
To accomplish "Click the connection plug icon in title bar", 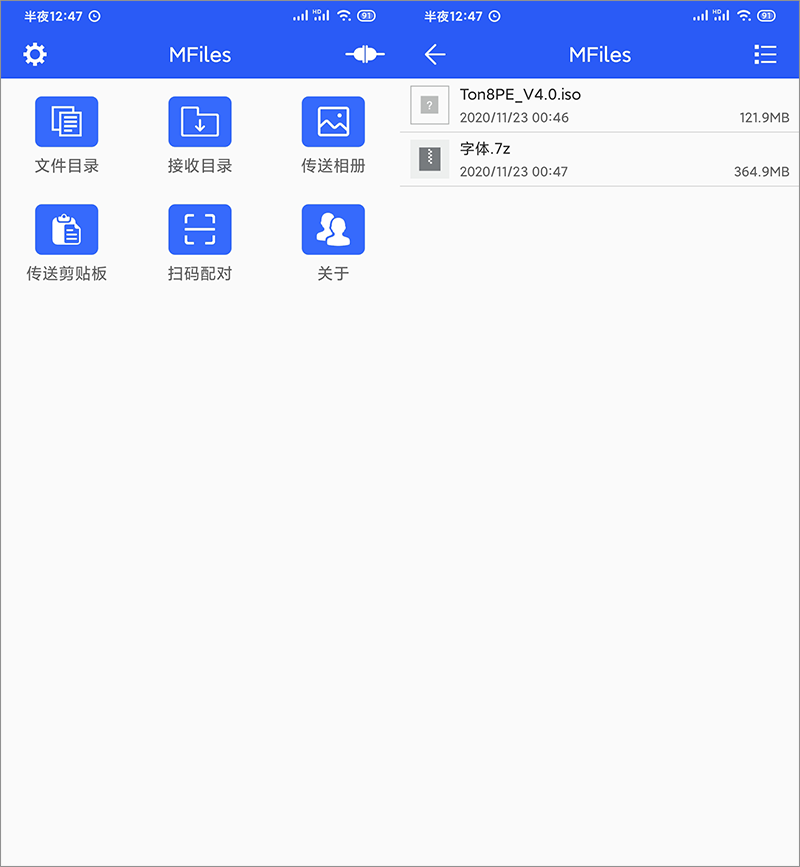I will coord(364,54).
